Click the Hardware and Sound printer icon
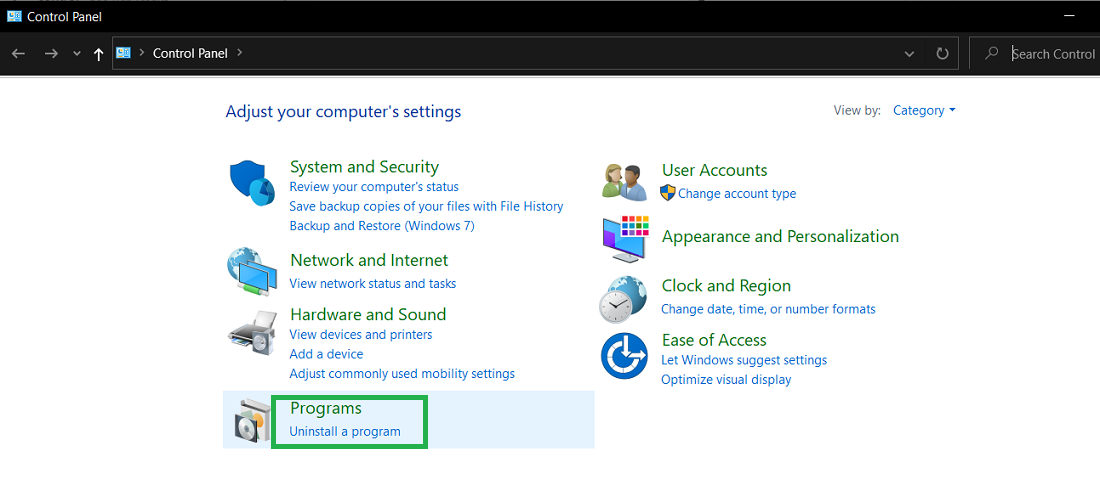This screenshot has height=502, width=1100. pyautogui.click(x=252, y=332)
